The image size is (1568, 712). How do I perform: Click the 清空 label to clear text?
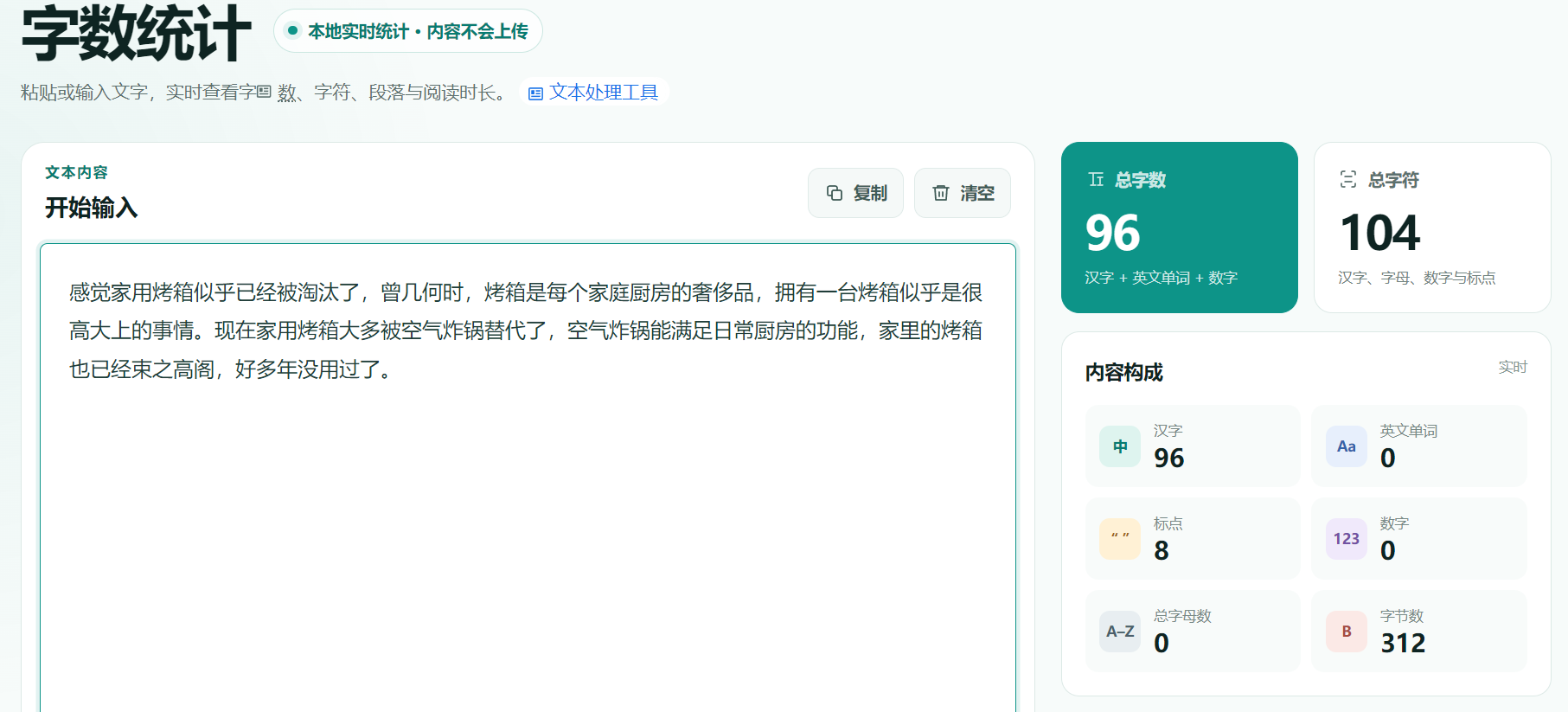pos(977,193)
